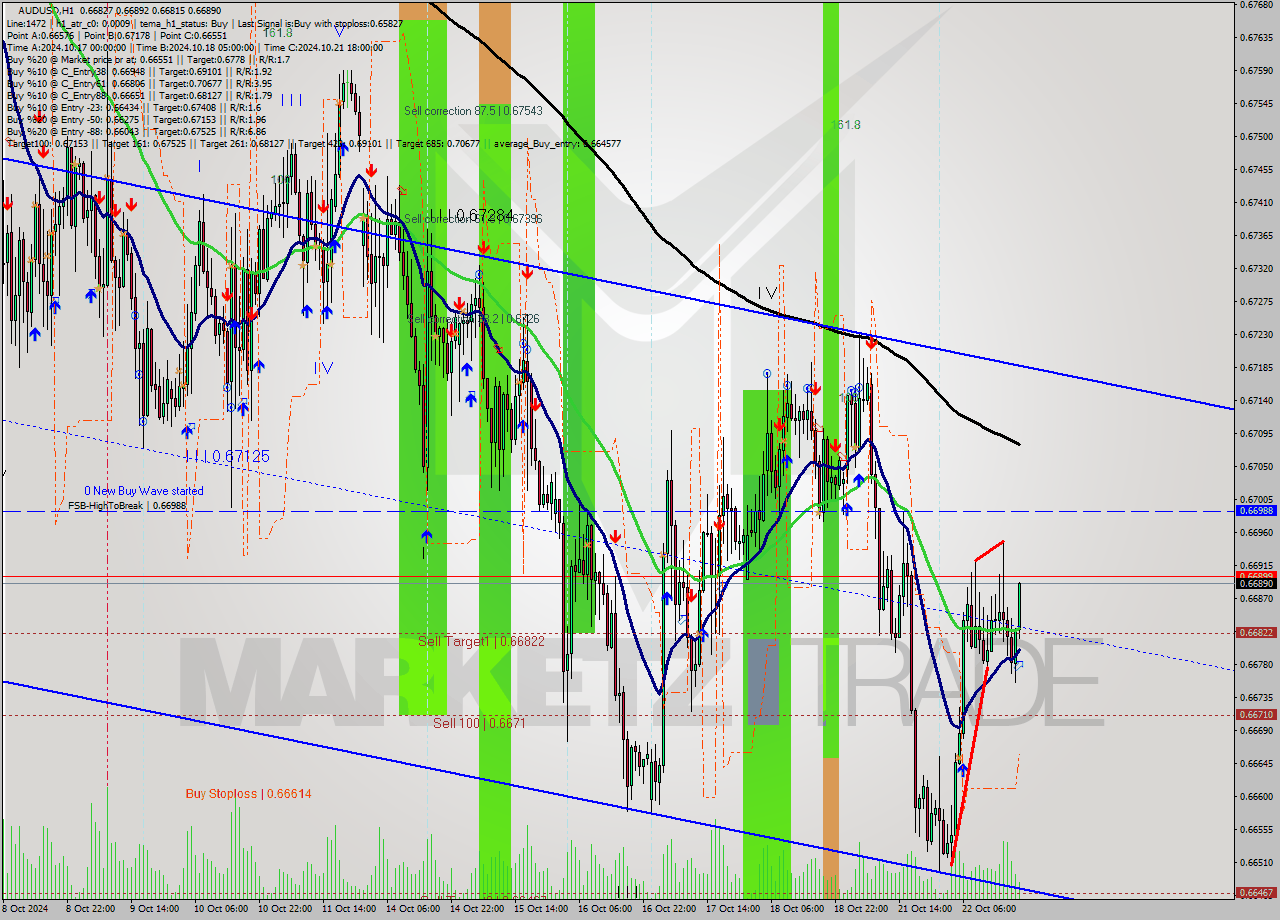The width and height of the screenshot is (1280, 920).
Task: Click the '| | | 0.67284' wave label
Action: [474, 215]
